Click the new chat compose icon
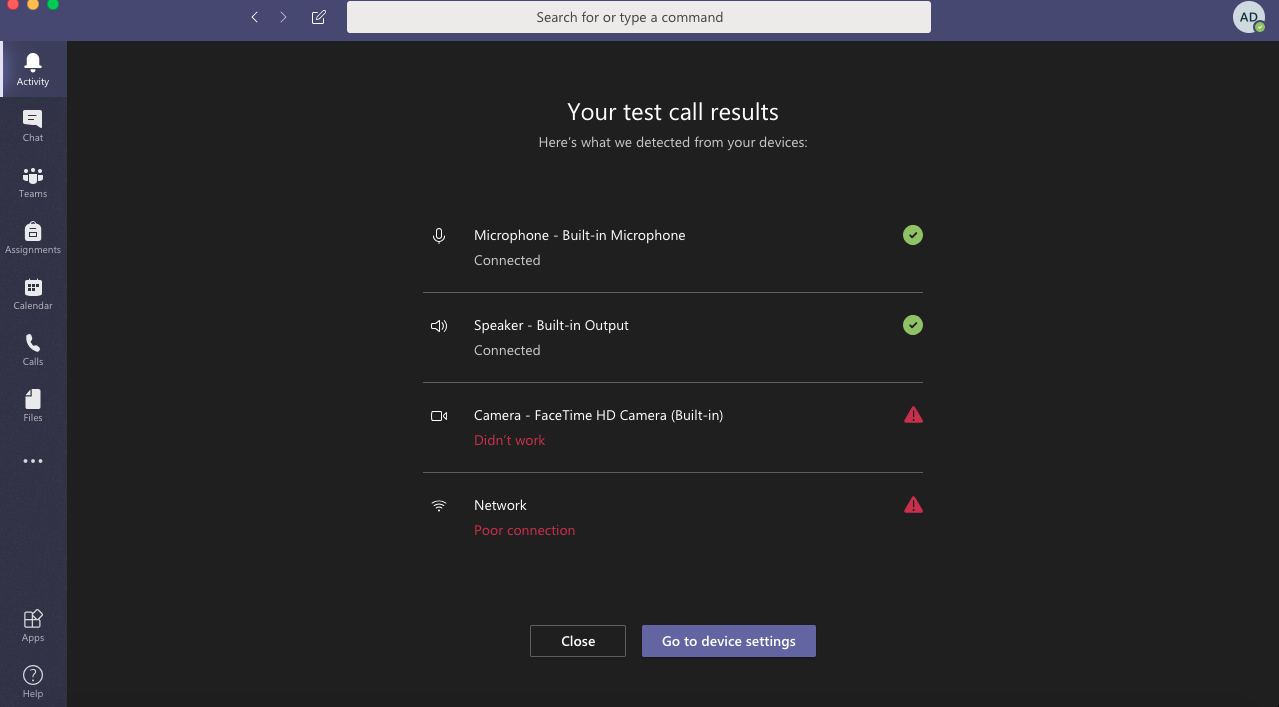This screenshot has width=1279, height=707. pos(319,17)
